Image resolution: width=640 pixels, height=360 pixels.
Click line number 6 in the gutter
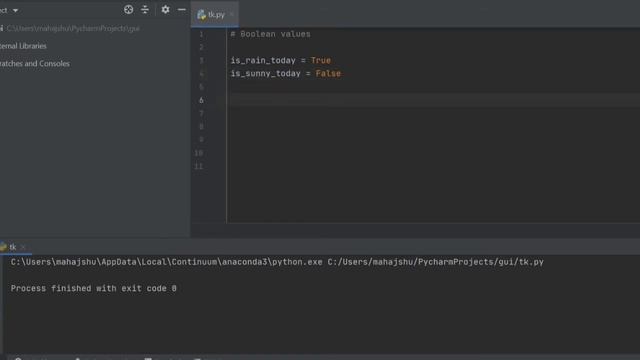click(x=201, y=100)
